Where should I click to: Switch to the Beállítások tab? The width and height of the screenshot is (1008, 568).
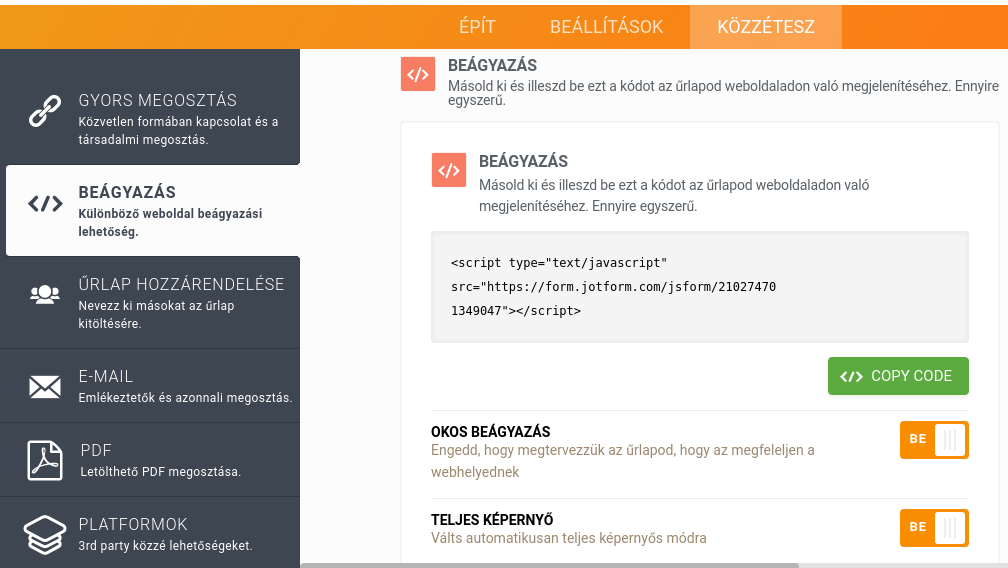click(606, 27)
